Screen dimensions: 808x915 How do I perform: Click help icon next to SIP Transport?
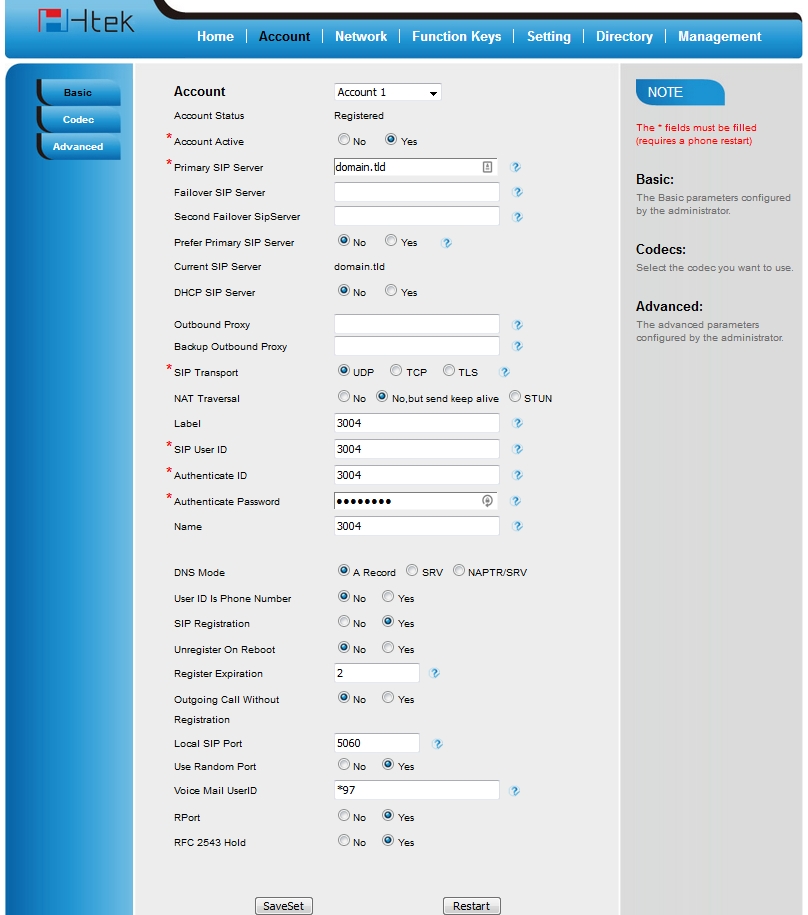point(505,372)
